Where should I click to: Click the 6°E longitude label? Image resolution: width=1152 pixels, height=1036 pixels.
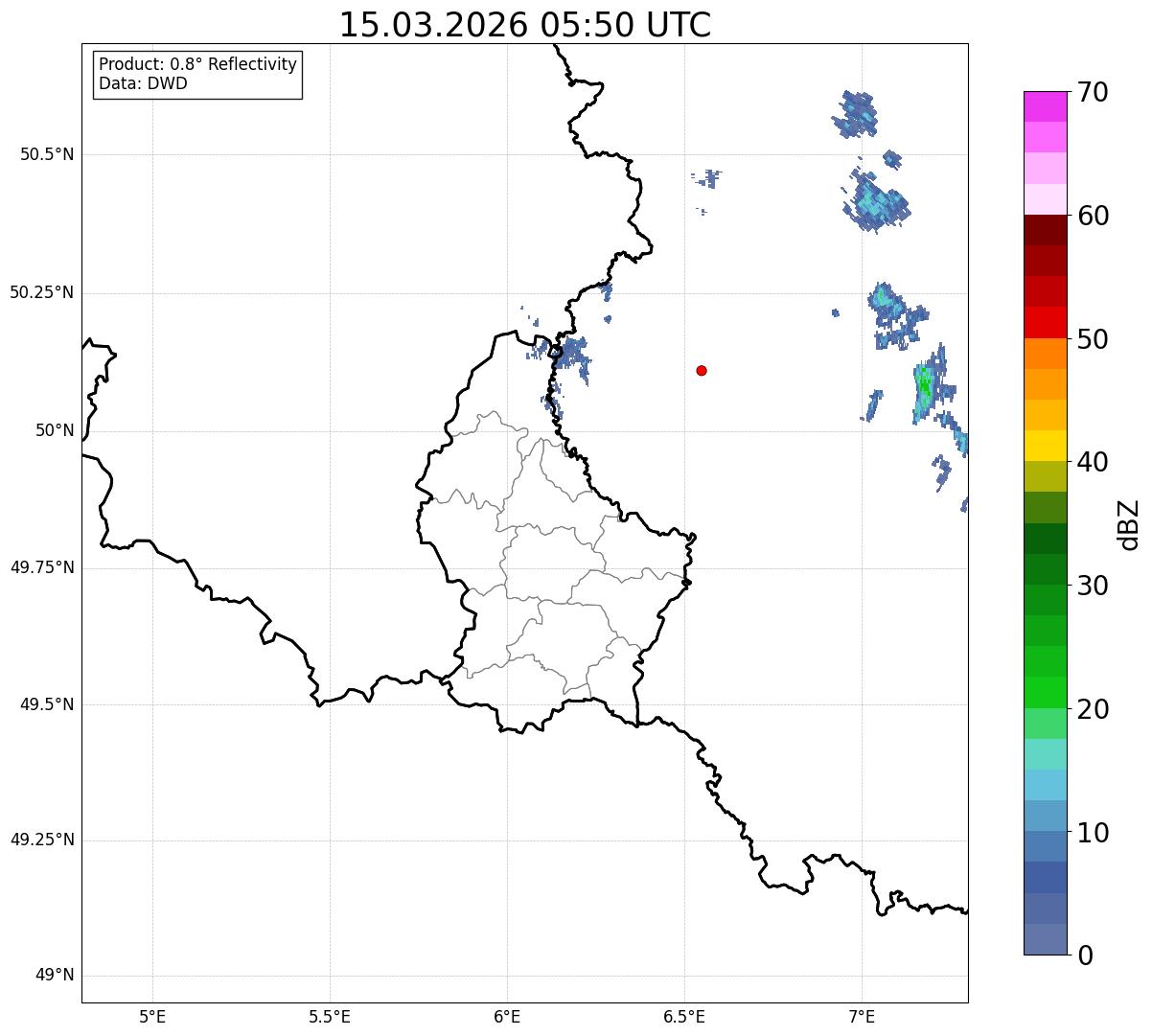[507, 1017]
